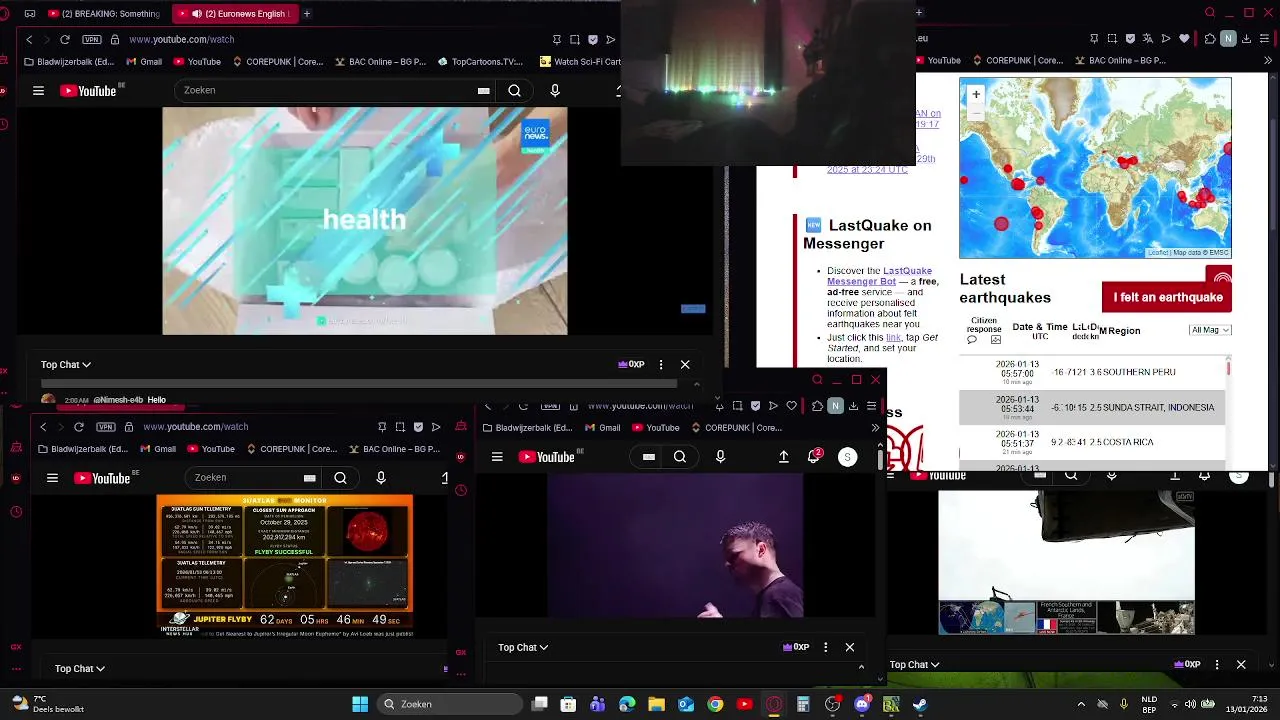The image size is (1280, 720).
Task: Expand Top Chat dropdown in Euronews window
Action: point(66,365)
